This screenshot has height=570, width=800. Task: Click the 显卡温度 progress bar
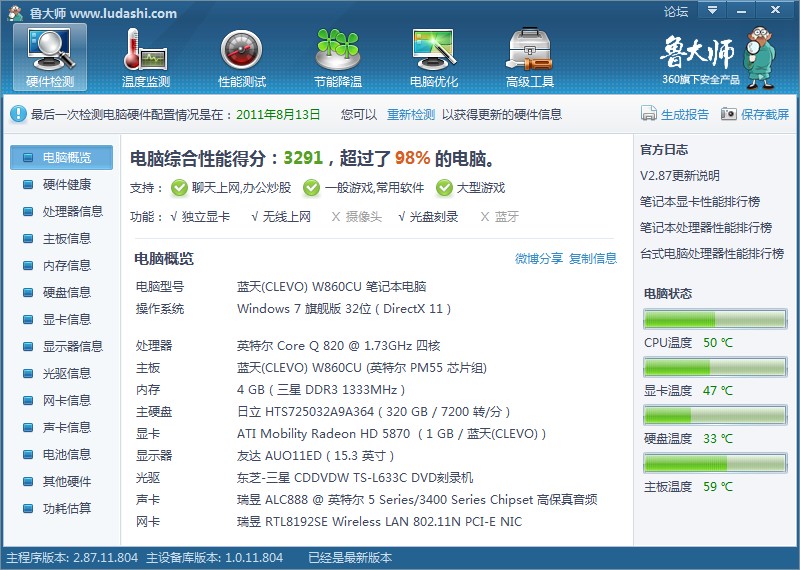click(x=715, y=367)
